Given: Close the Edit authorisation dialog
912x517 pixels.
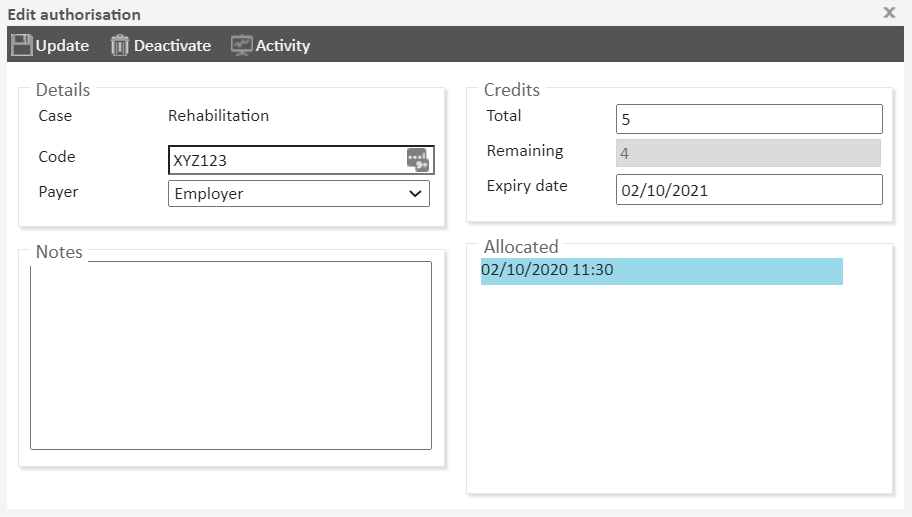Looking at the screenshot, I should [889, 13].
